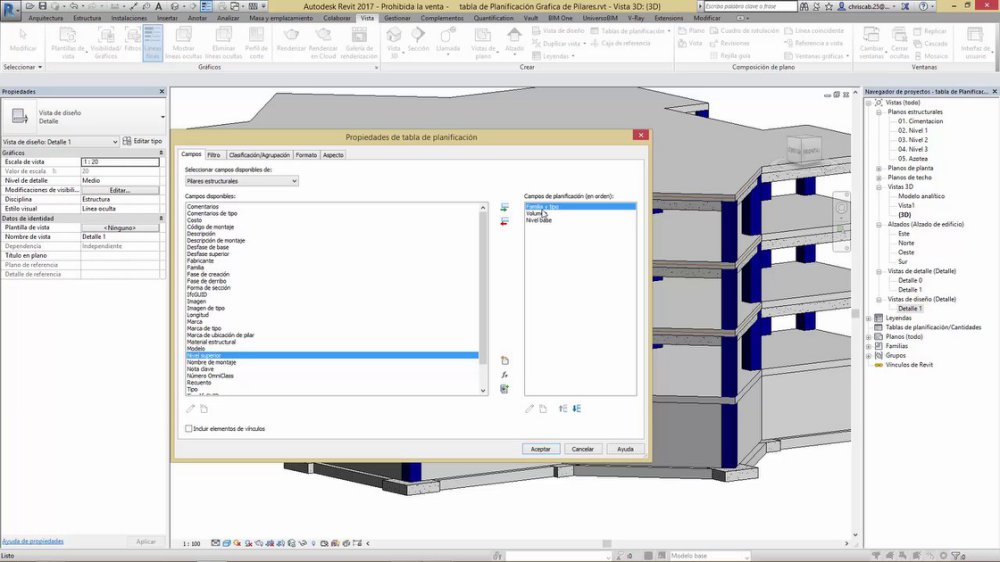Click the Aceptar button

pyautogui.click(x=541, y=449)
